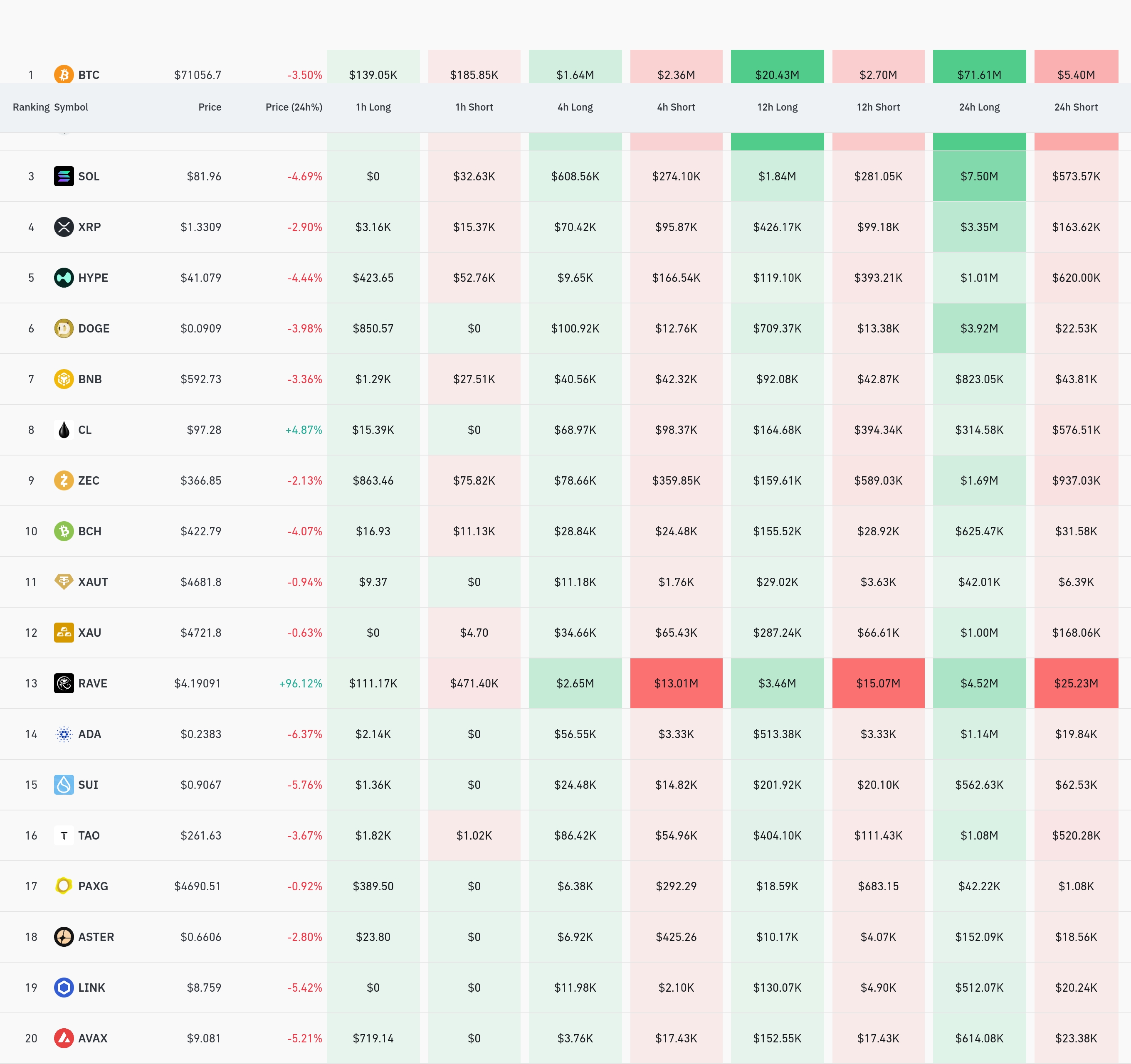This screenshot has height=1064, width=1131.
Task: Click the SOL Solana logo icon
Action: (64, 176)
